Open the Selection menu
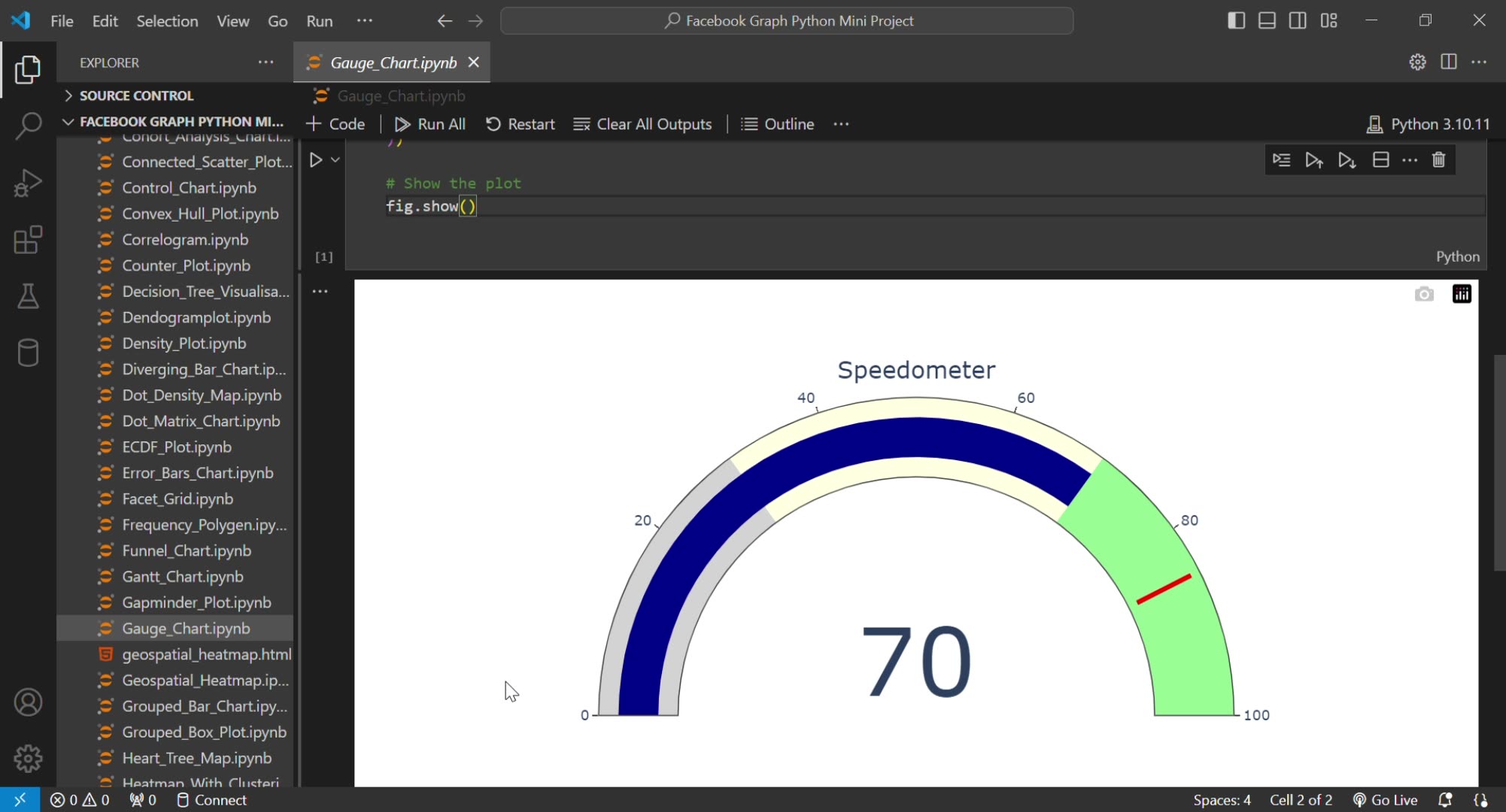The image size is (1506, 812). point(167,20)
